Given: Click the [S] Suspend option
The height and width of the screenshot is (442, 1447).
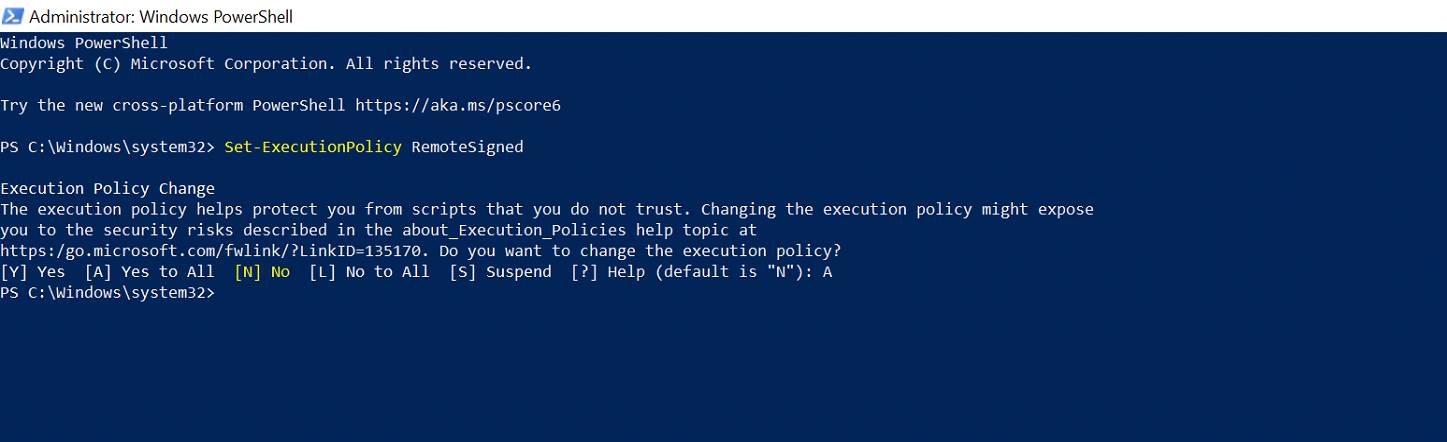Looking at the screenshot, I should (x=500, y=272).
